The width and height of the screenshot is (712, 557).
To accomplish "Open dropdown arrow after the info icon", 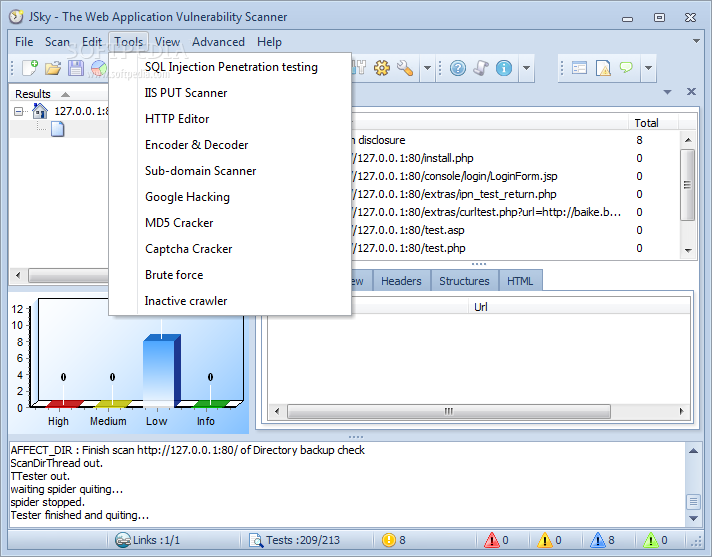I will pos(526,68).
